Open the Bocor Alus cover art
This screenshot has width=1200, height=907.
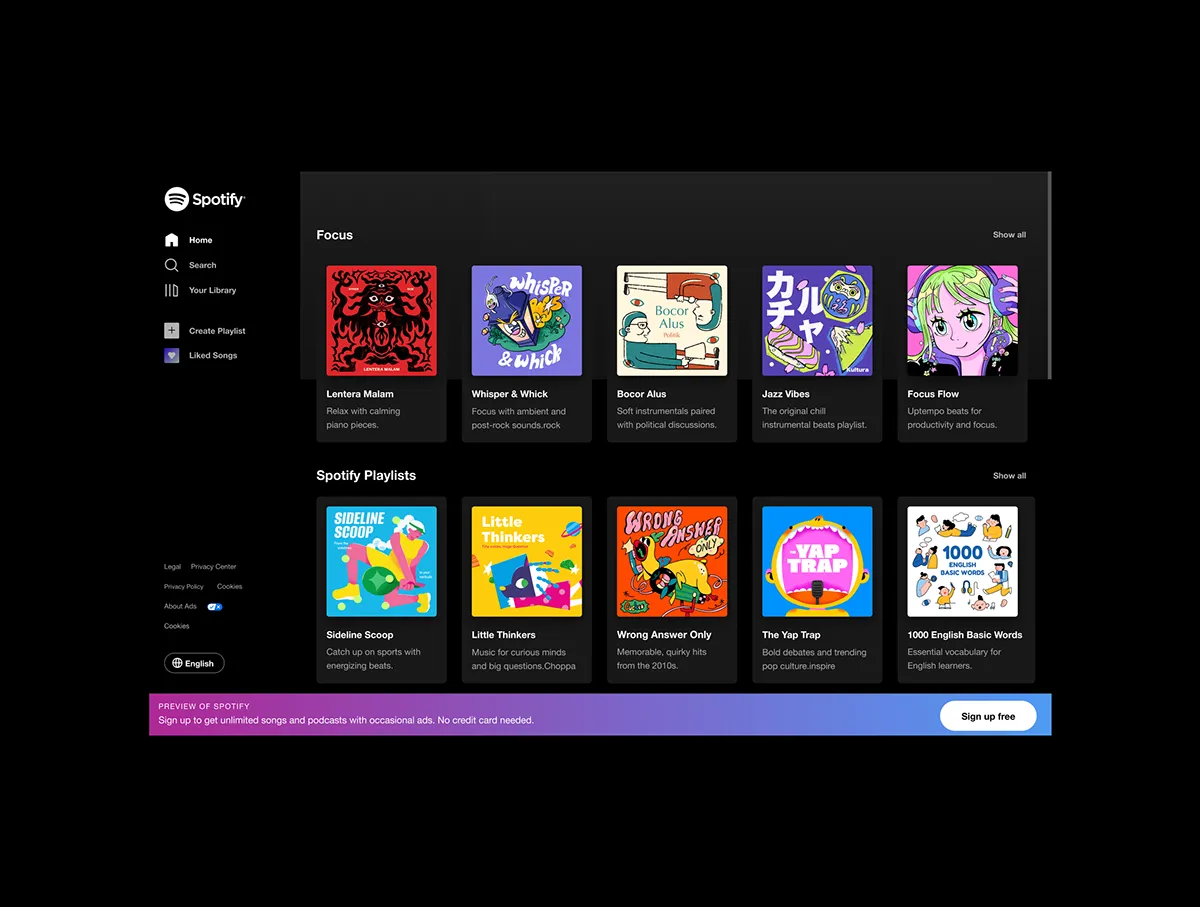672,320
